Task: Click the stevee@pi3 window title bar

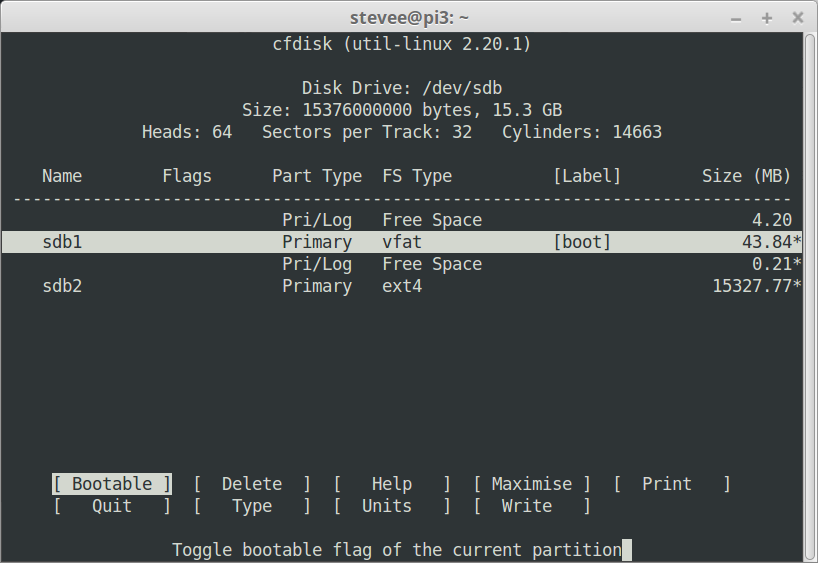Action: coord(409,17)
